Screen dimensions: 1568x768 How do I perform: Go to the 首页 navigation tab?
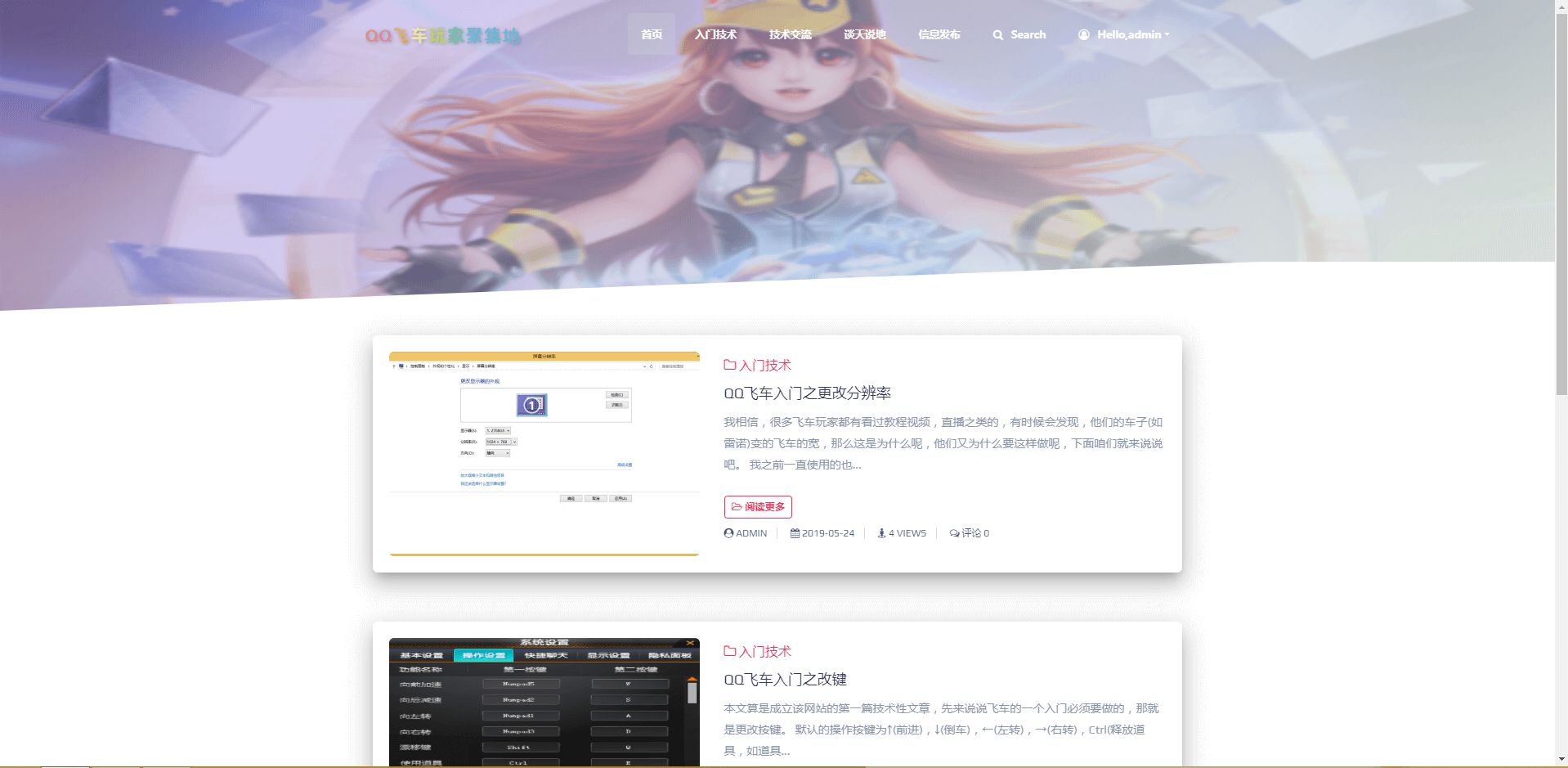652,34
